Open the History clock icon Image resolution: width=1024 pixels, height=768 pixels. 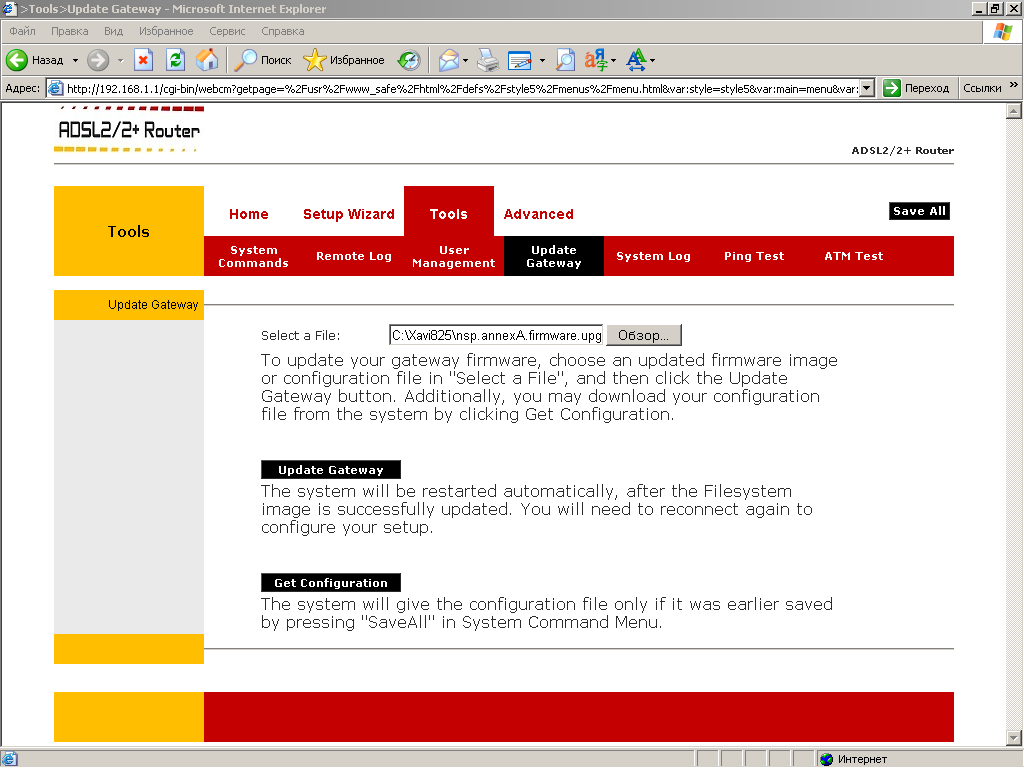tap(409, 60)
